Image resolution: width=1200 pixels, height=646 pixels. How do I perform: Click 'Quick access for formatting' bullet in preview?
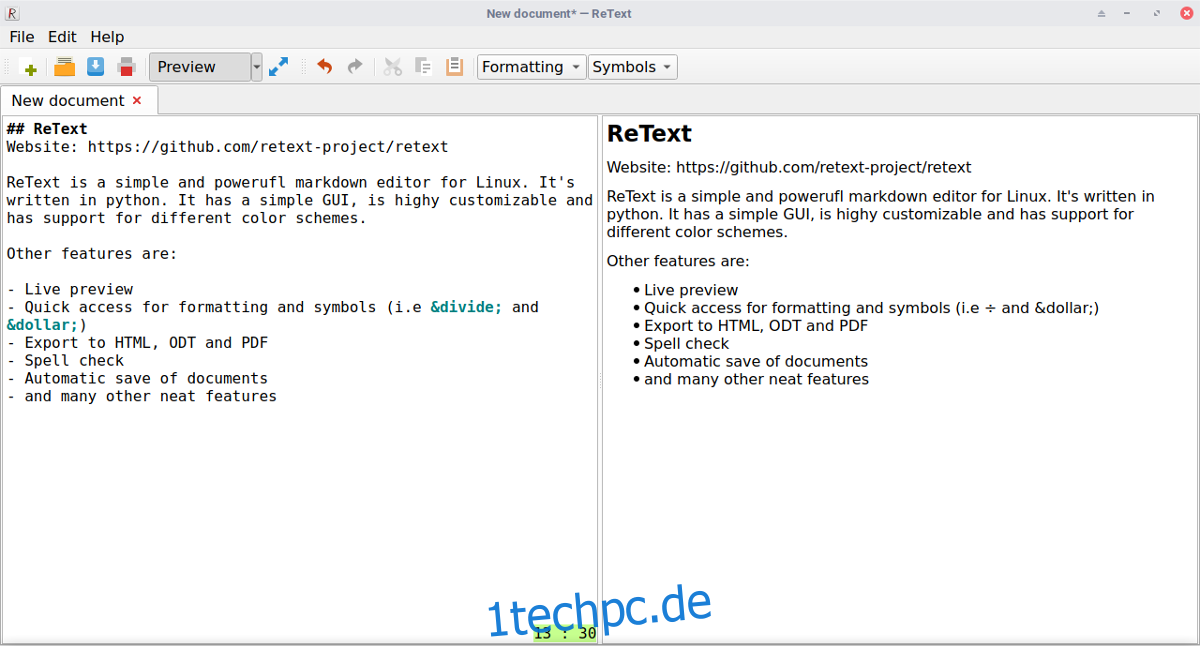point(872,308)
